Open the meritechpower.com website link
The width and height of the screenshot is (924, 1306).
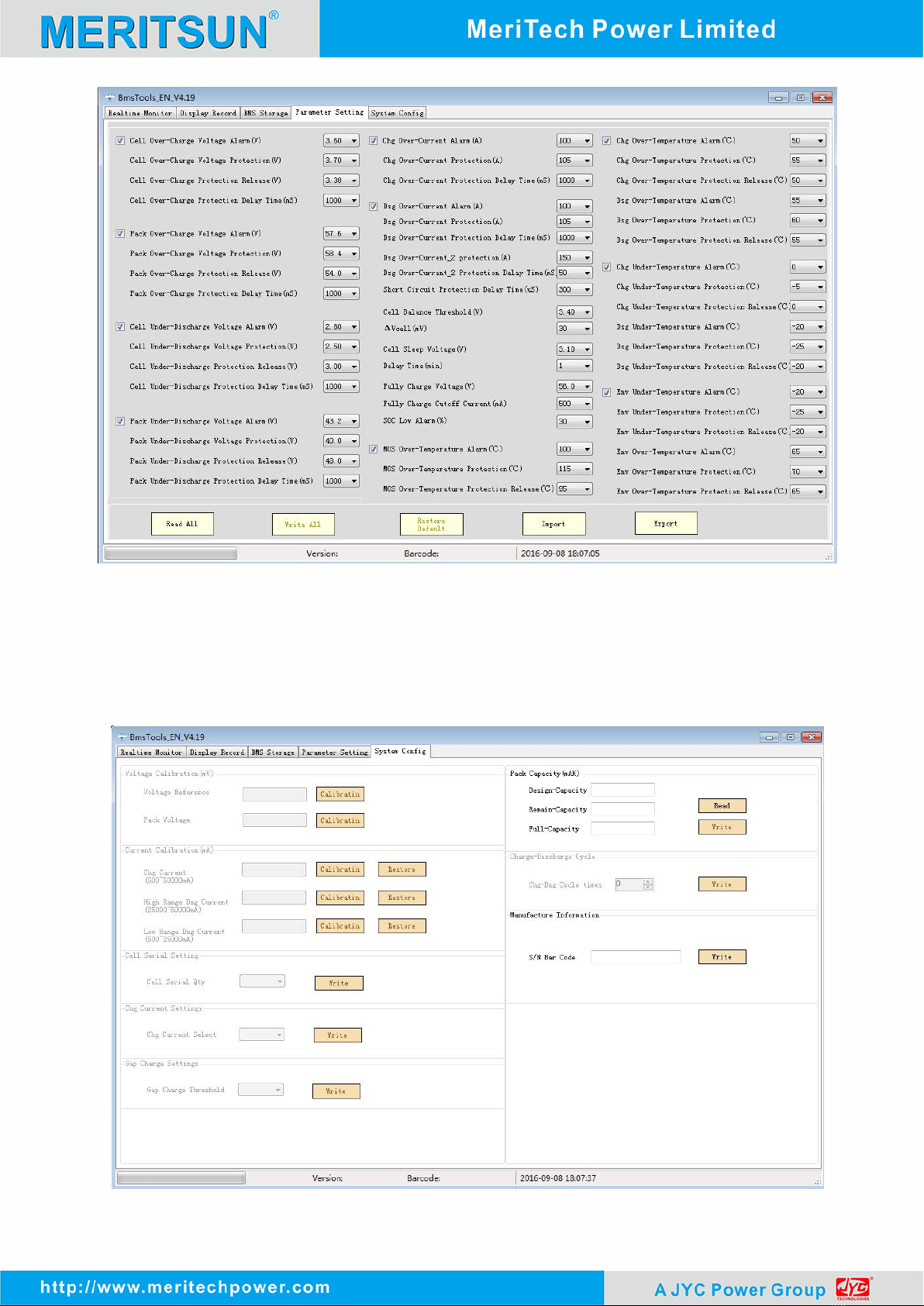click(x=185, y=1287)
